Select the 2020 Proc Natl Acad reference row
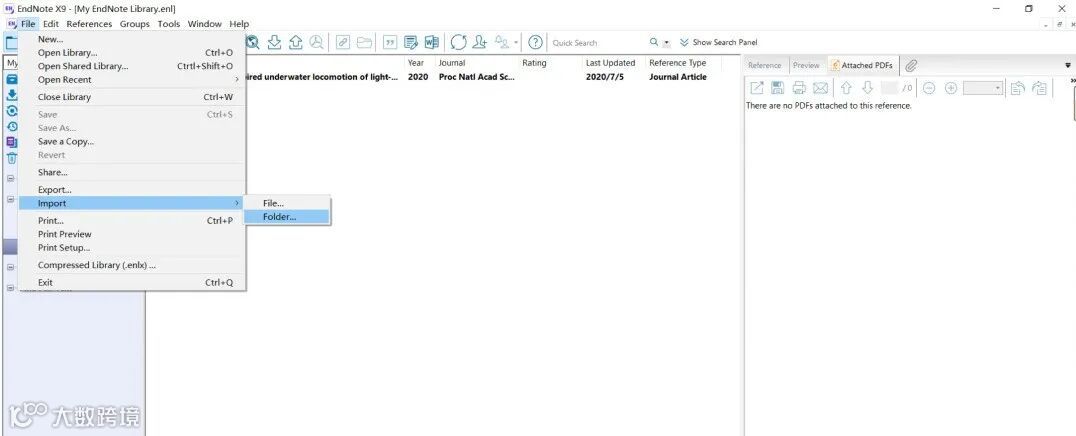The height and width of the screenshot is (436, 1076). tap(482, 77)
